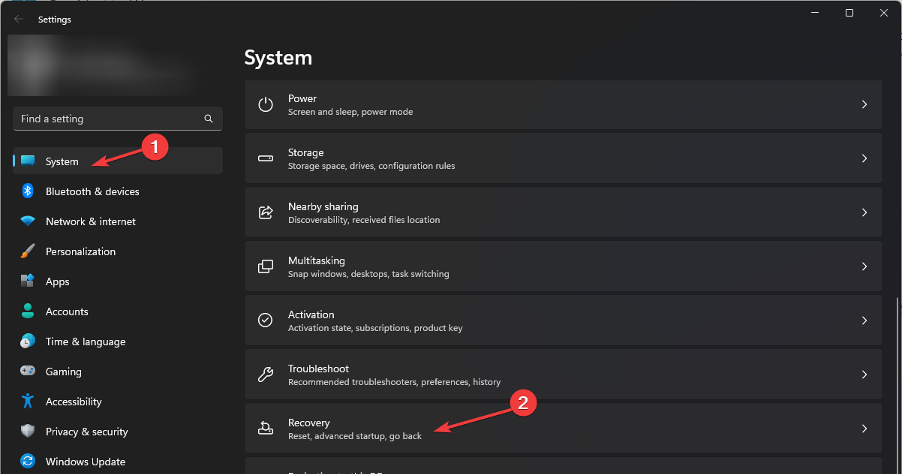Click the Power icon in System list
The height and width of the screenshot is (474, 902).
[265, 105]
